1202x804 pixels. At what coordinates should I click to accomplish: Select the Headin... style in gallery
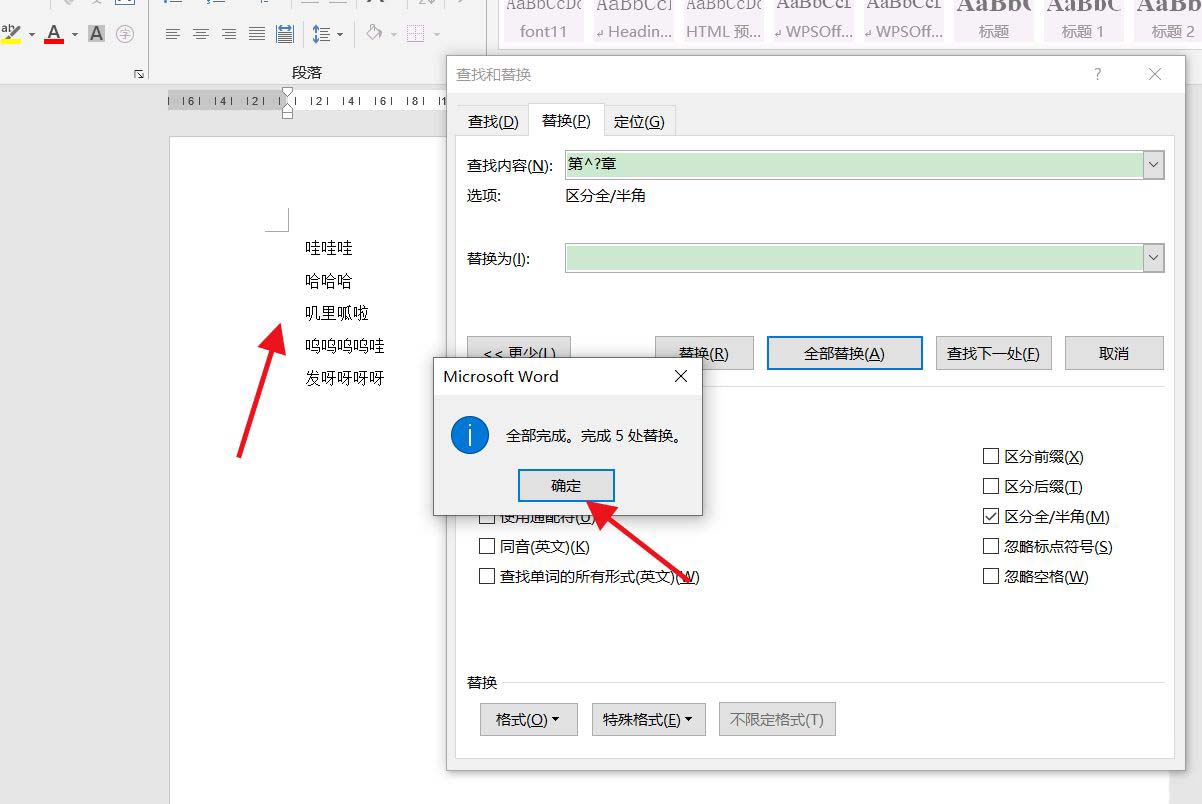pyautogui.click(x=634, y=20)
